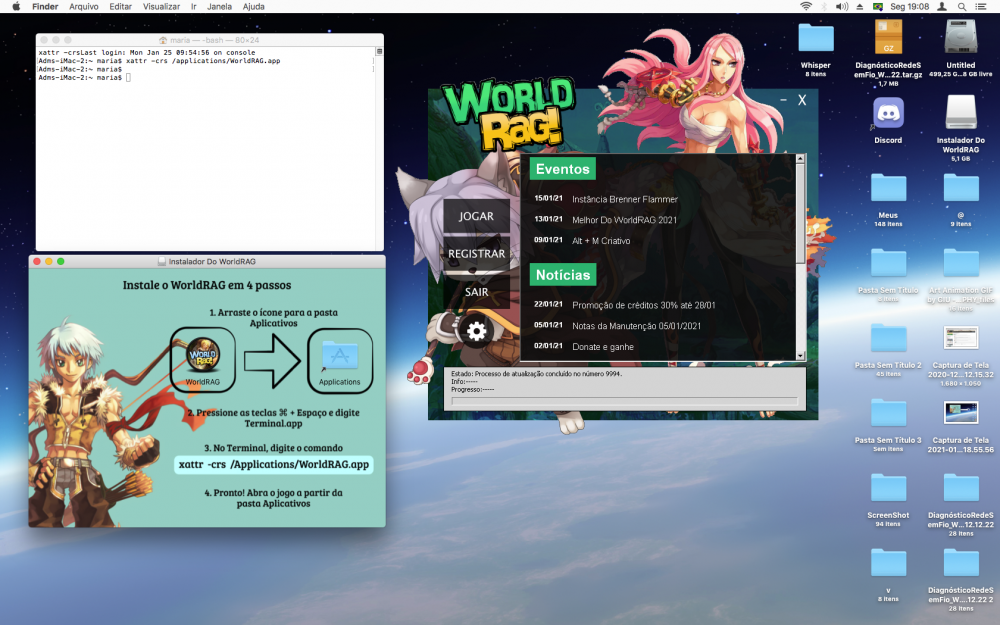The image size is (1000, 625).
Task: Select the Pasta Sem Título 2 folder
Action: pos(888,338)
